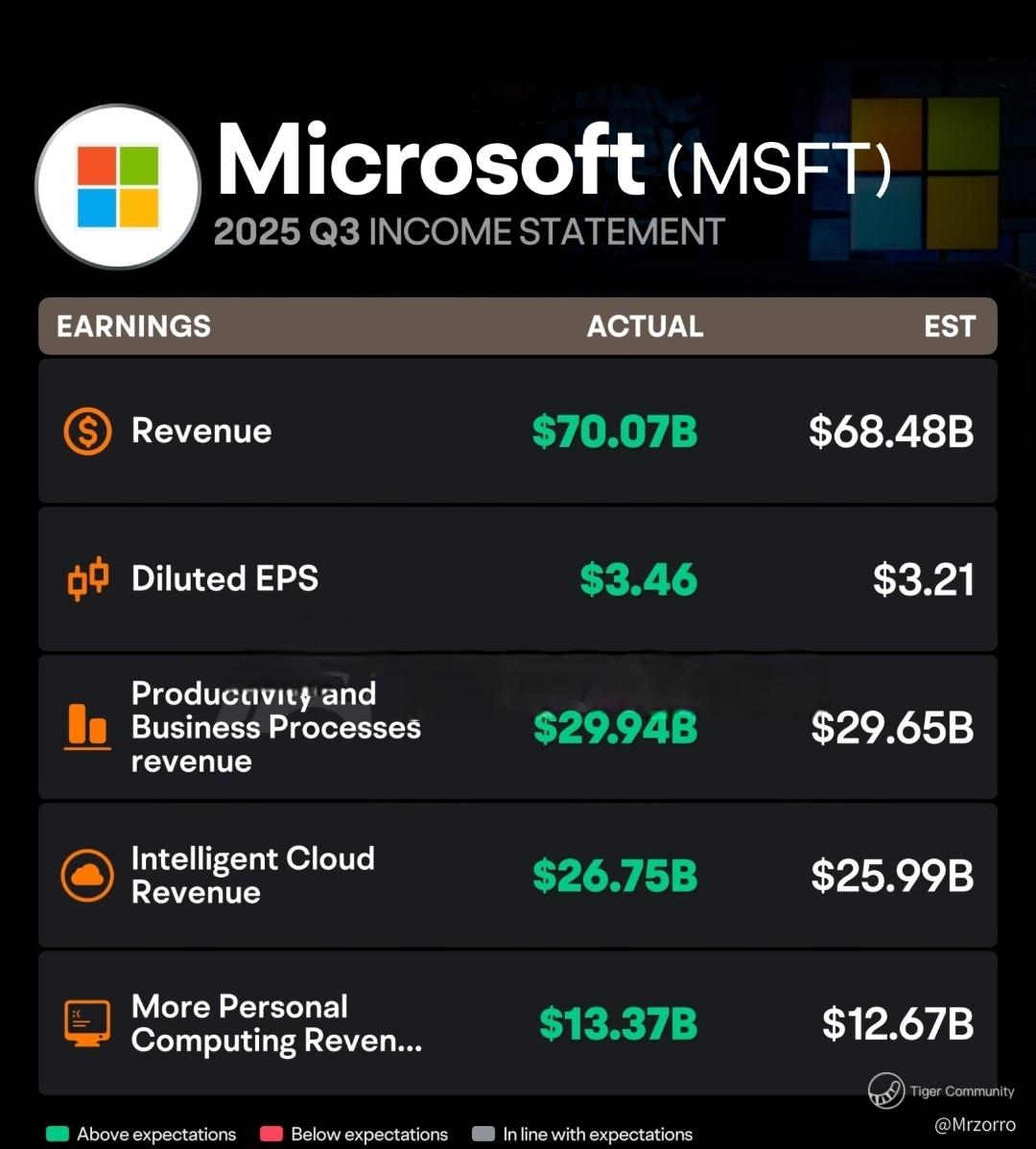Click the Tiger Community logo icon
1036x1149 pixels.
(x=885, y=1090)
